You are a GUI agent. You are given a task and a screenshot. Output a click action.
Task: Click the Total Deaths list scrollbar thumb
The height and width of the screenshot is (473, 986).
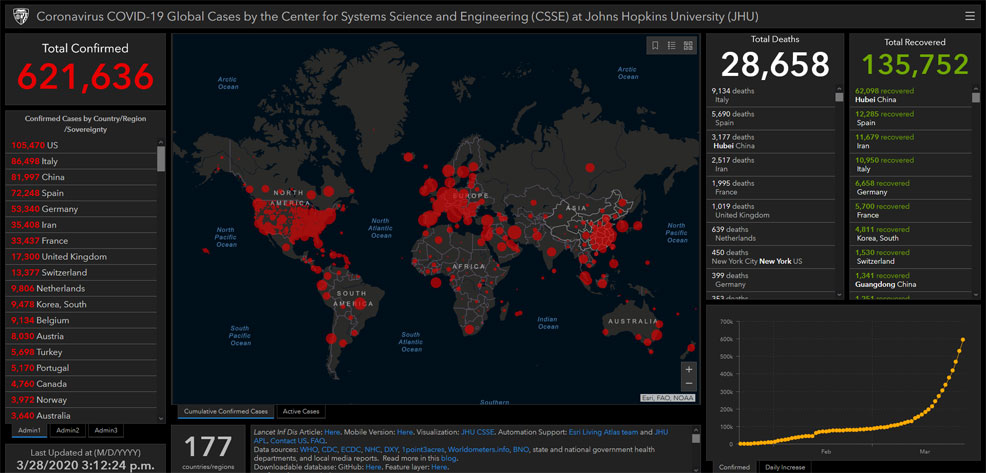tap(839, 97)
